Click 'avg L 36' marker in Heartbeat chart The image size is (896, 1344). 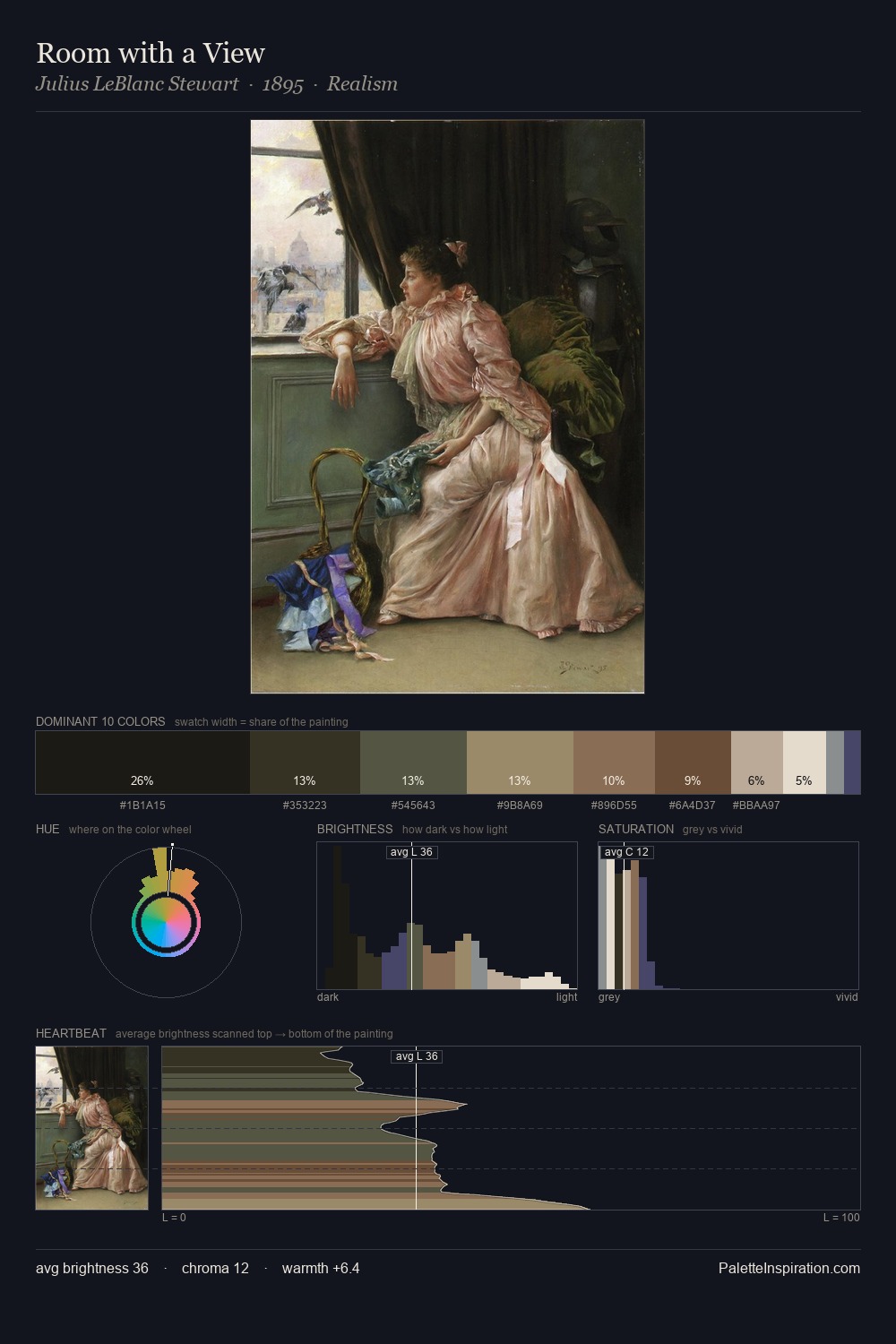[417, 1056]
